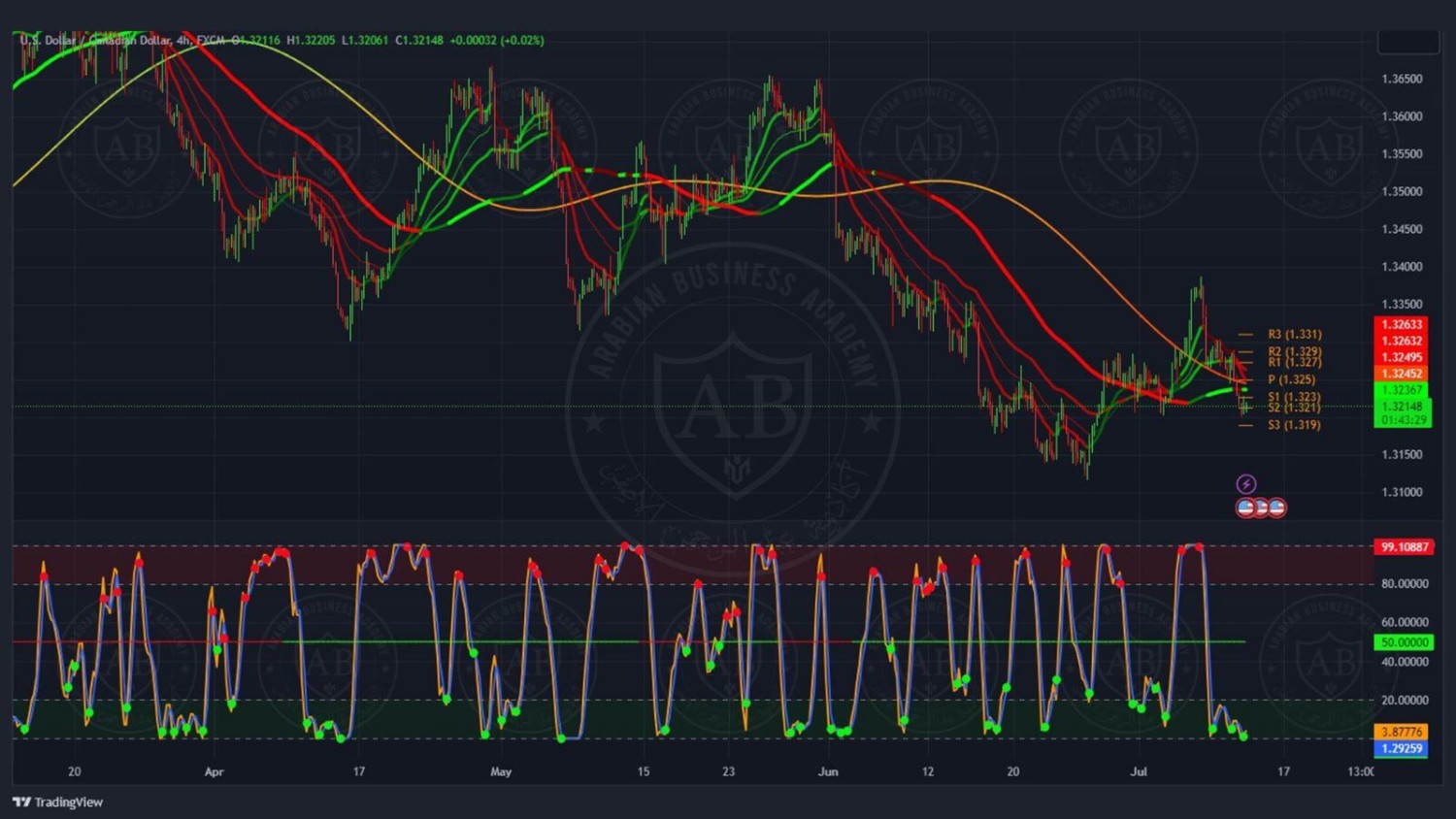Select the R3 (1.331) pivot label

point(1294,334)
